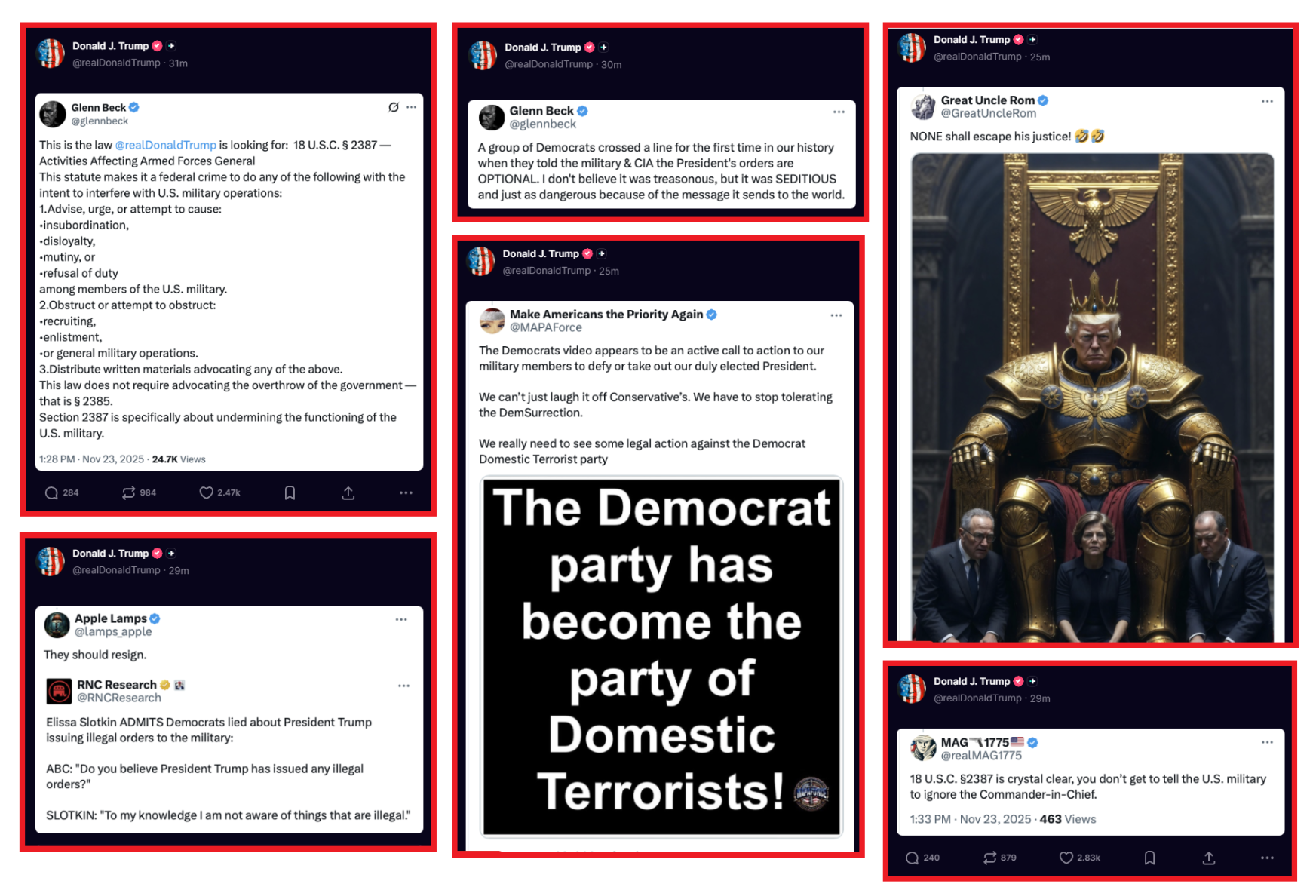Click the repost icon showing 984
The image size is (1316, 896).
[128, 492]
